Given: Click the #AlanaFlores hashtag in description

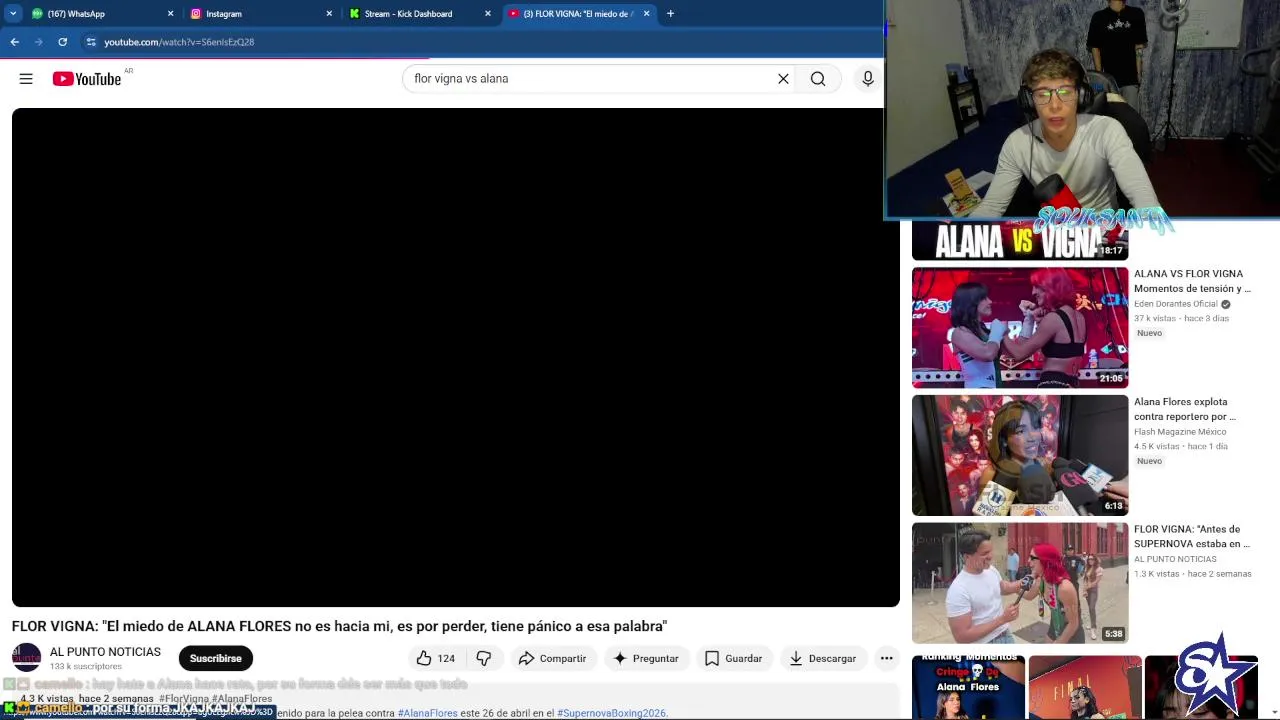Looking at the screenshot, I should 428,713.
